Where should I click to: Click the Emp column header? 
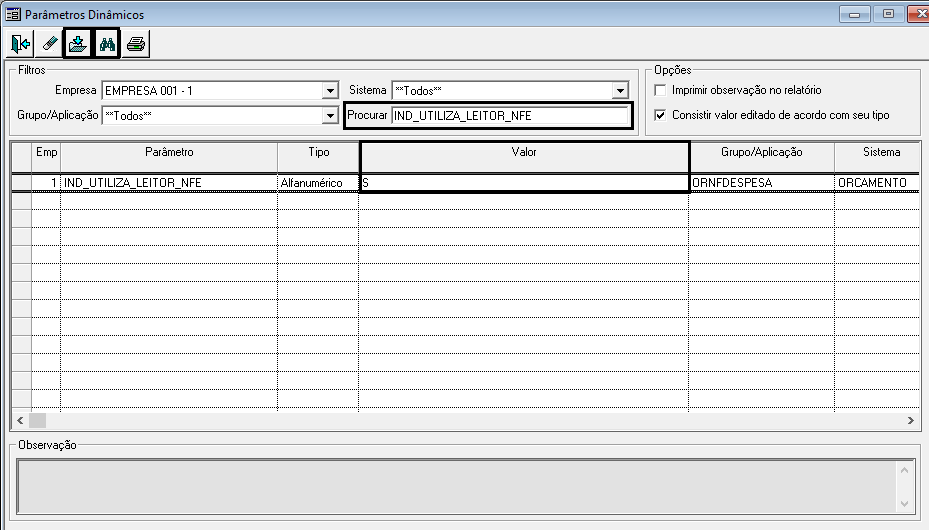click(x=46, y=158)
